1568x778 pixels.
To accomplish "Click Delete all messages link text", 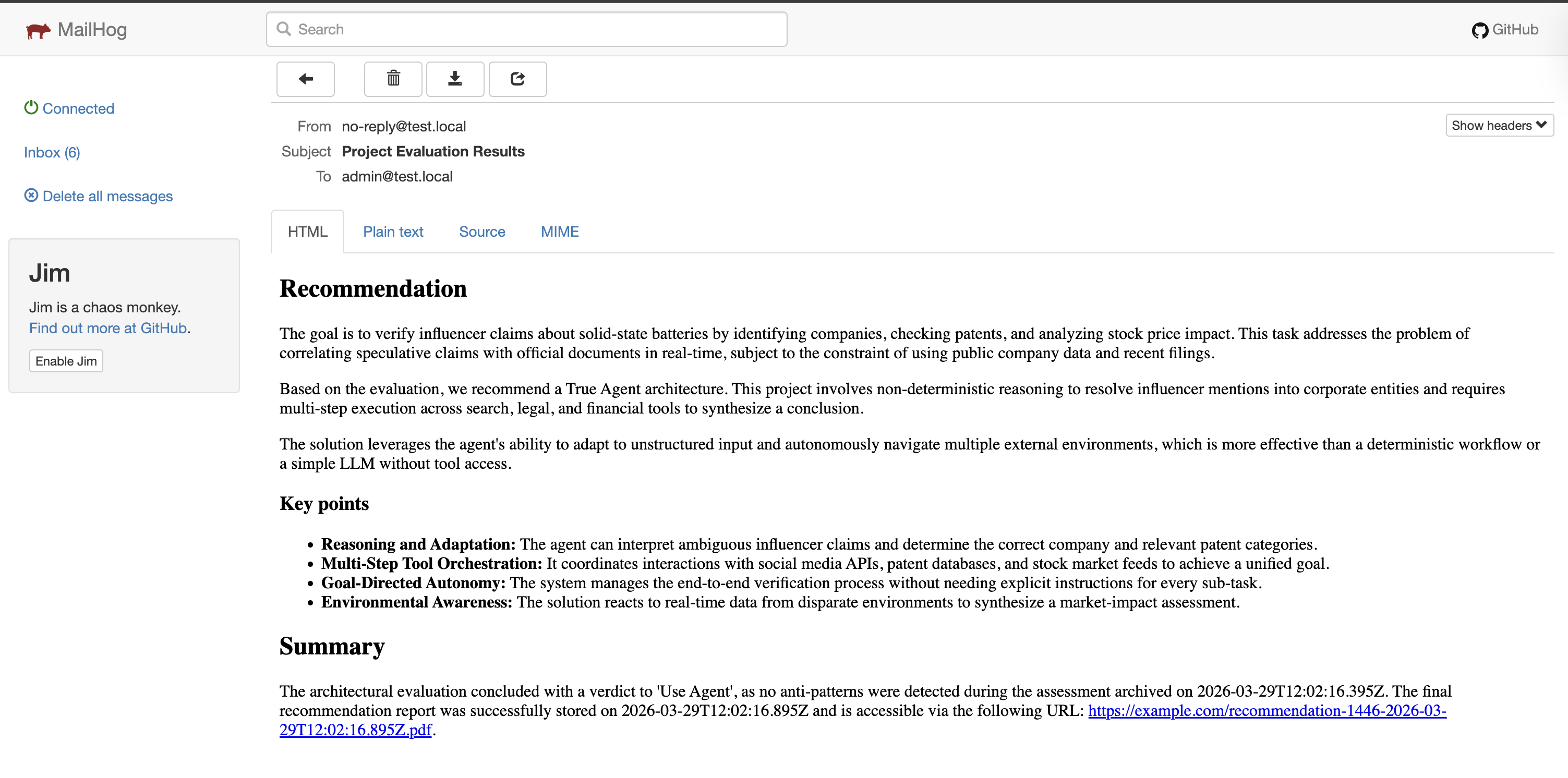I will 107,196.
